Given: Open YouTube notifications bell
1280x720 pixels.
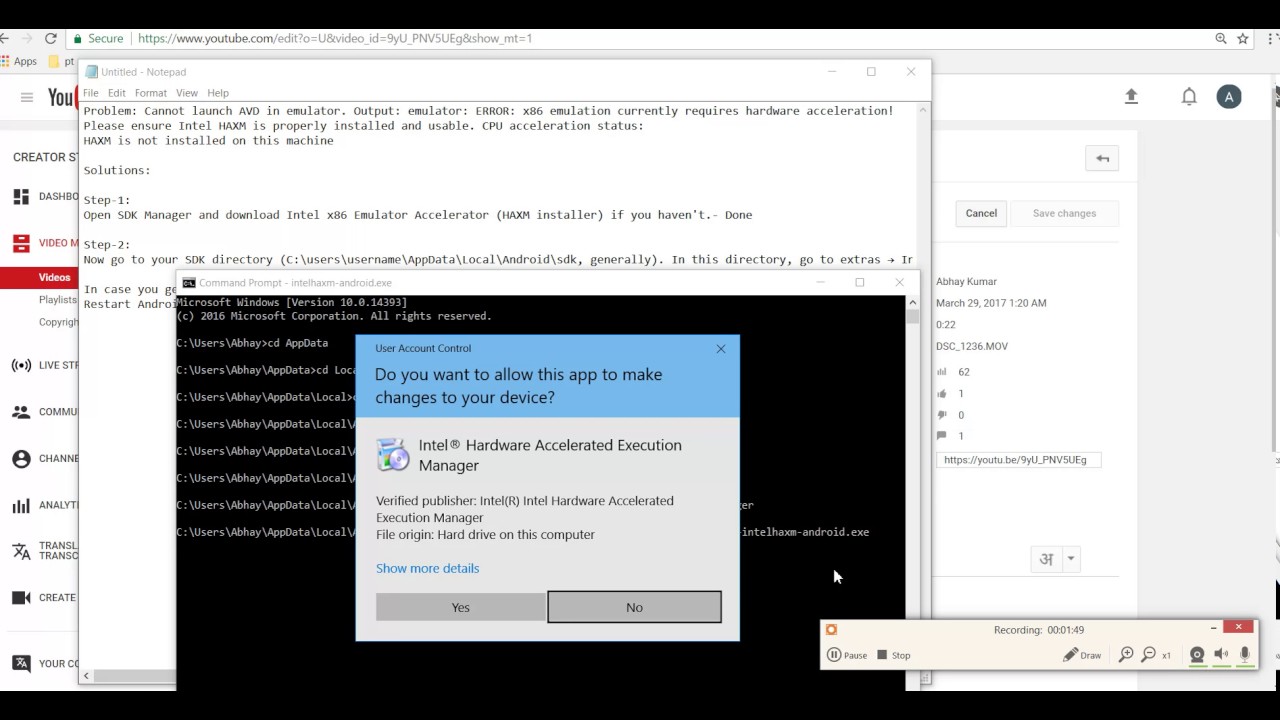Looking at the screenshot, I should [x=1189, y=96].
